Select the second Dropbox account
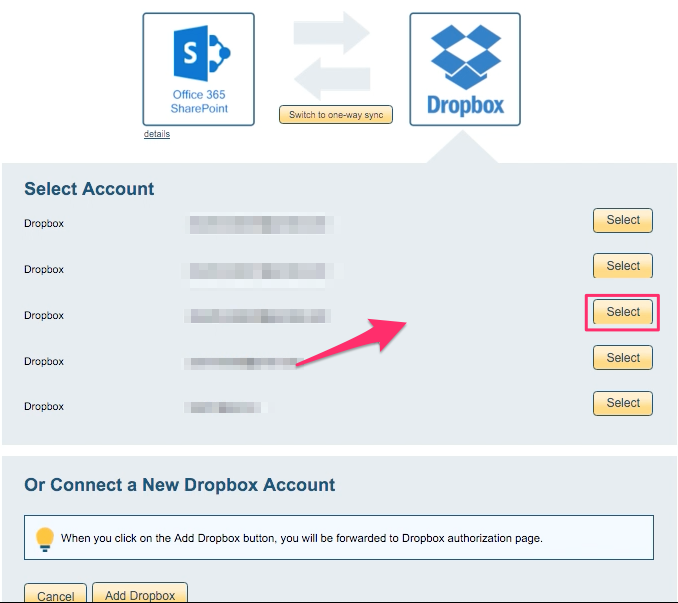678x603 pixels. pos(623,266)
